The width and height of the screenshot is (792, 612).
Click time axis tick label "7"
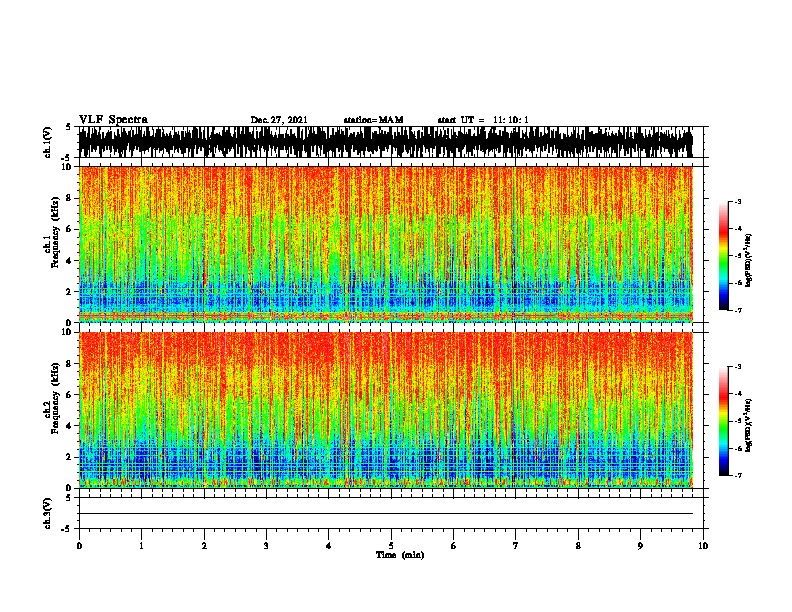click(516, 546)
